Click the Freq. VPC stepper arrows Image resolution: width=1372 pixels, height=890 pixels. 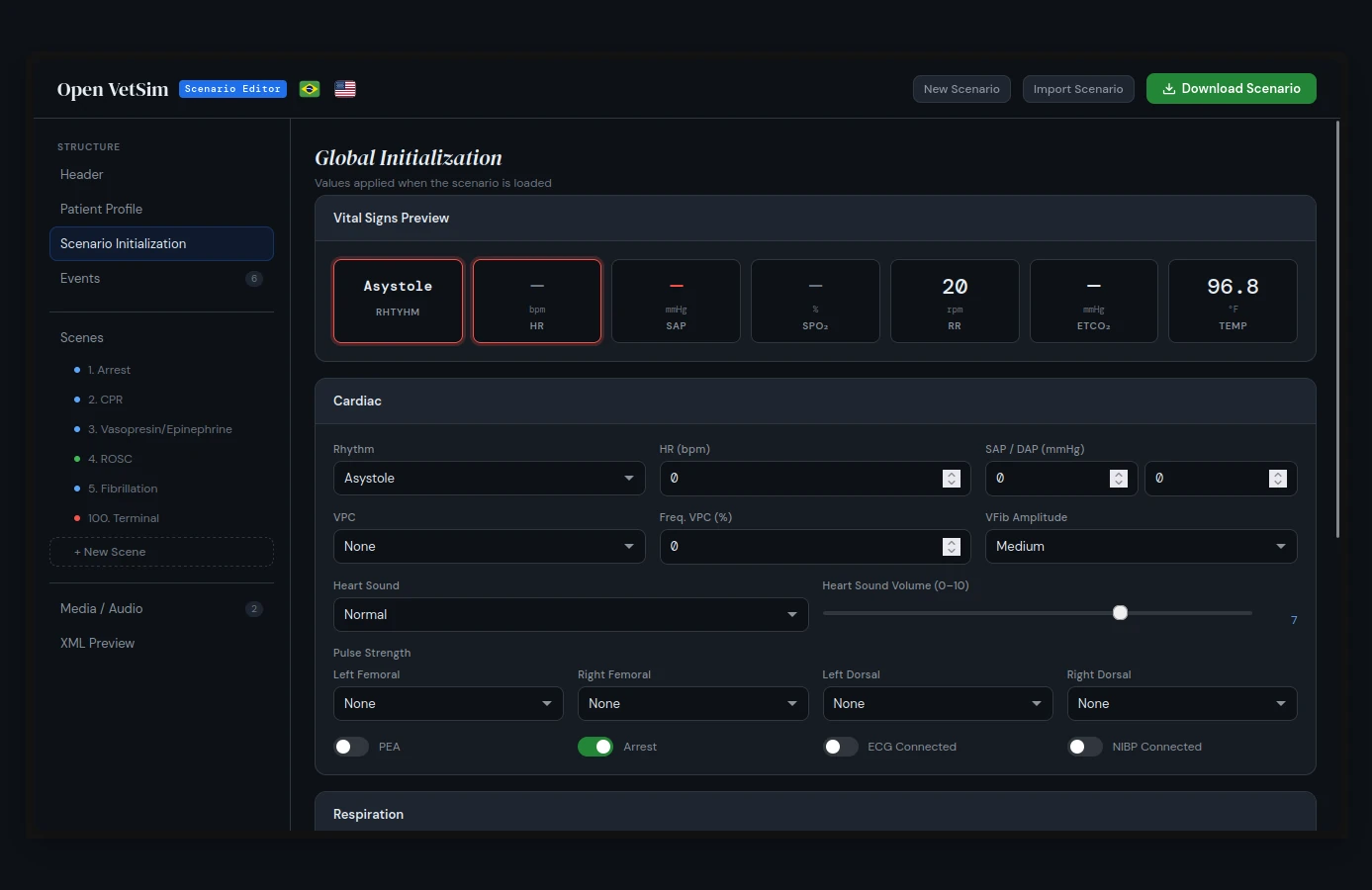pyautogui.click(x=952, y=547)
